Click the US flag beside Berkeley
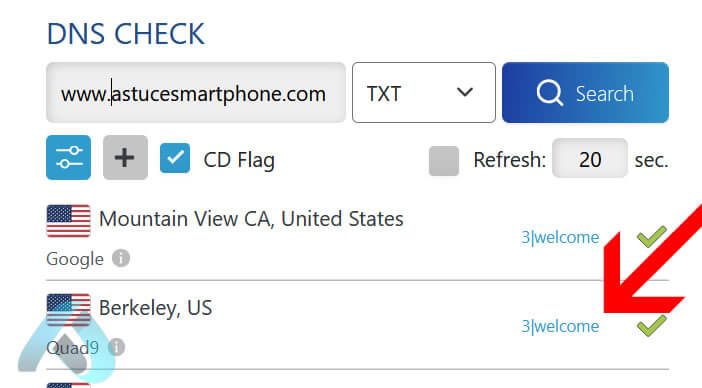The width and height of the screenshot is (702, 388). pyautogui.click(x=68, y=310)
